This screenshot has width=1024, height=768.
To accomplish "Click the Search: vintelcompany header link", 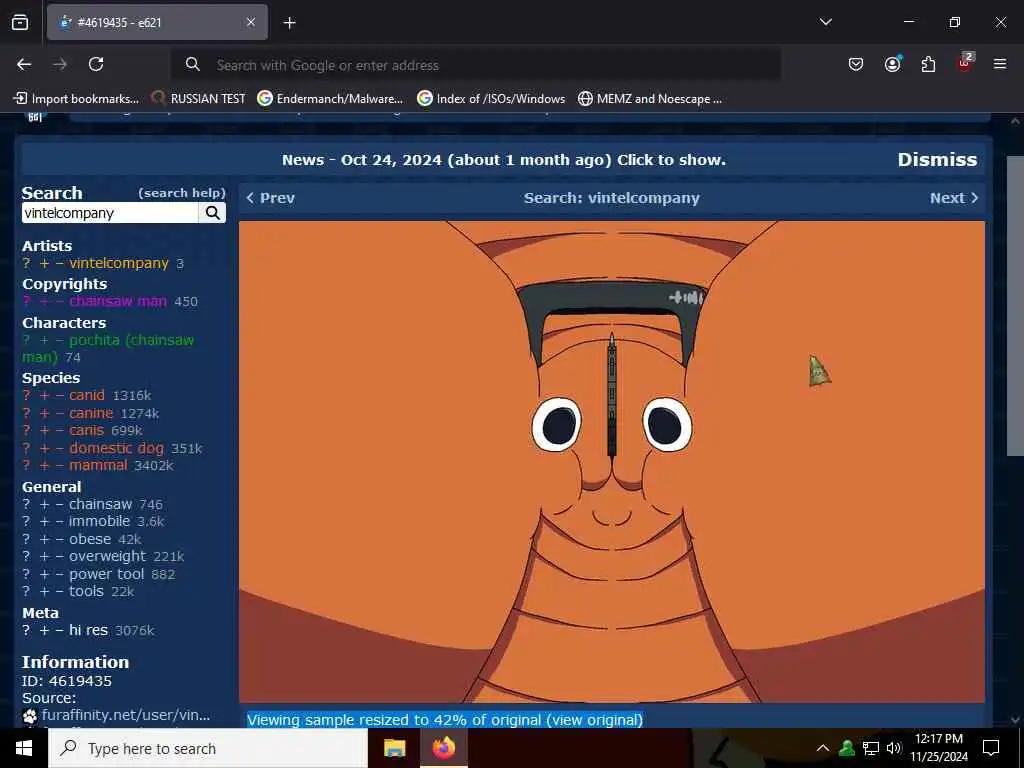I will click(x=611, y=198).
